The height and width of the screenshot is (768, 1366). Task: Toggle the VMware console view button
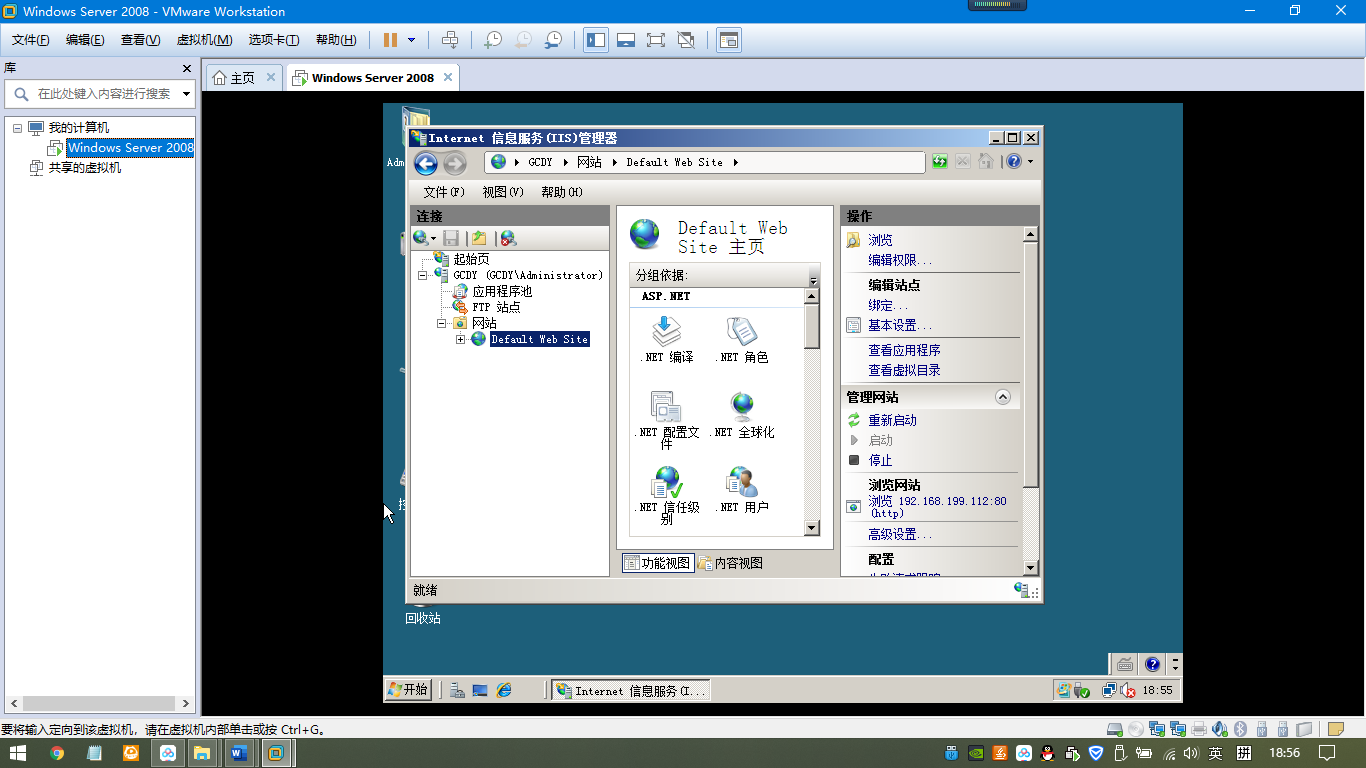pos(729,40)
